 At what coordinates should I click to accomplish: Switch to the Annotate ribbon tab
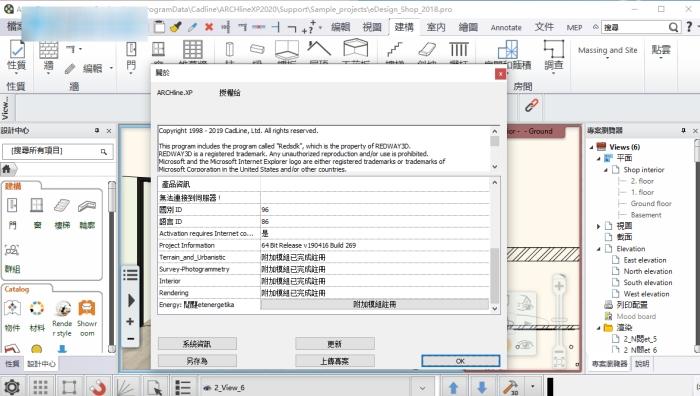506,27
